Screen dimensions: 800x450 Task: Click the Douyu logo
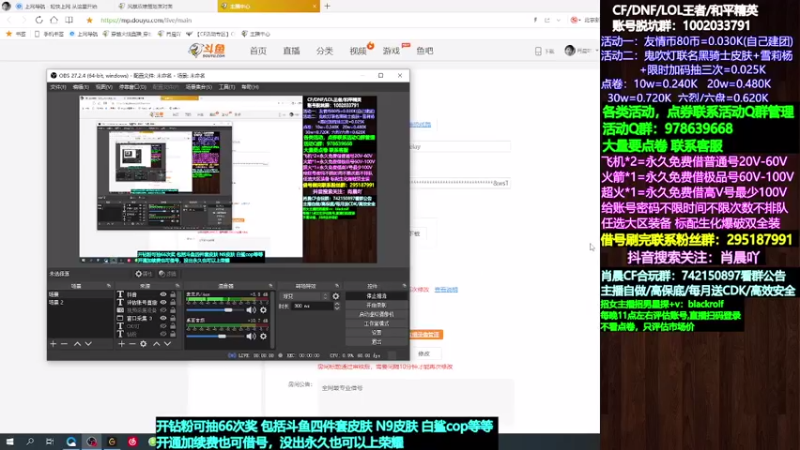(x=207, y=50)
